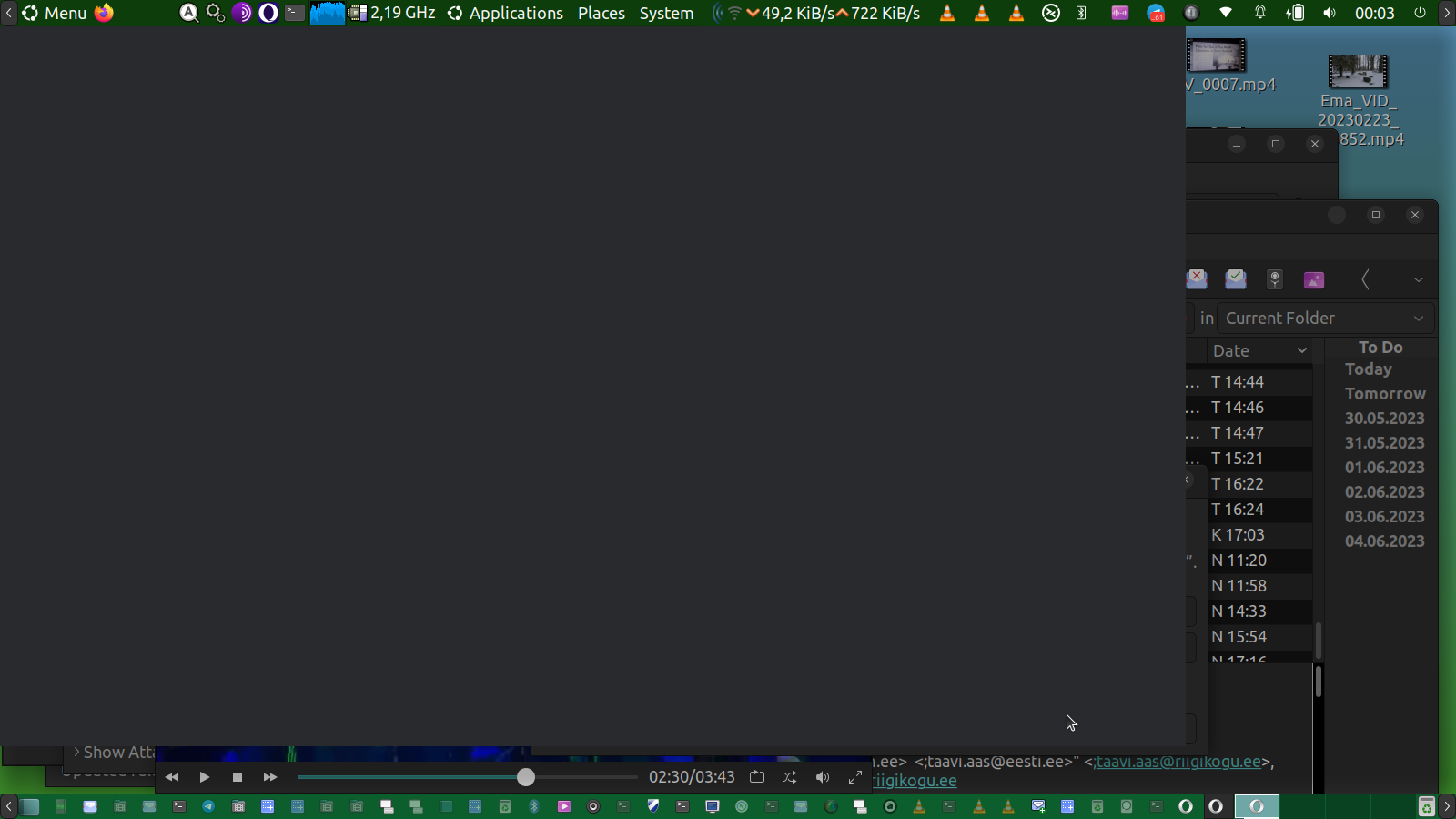Click the 00:03 clock in top panel
The height and width of the screenshot is (819, 1456).
(1374, 13)
